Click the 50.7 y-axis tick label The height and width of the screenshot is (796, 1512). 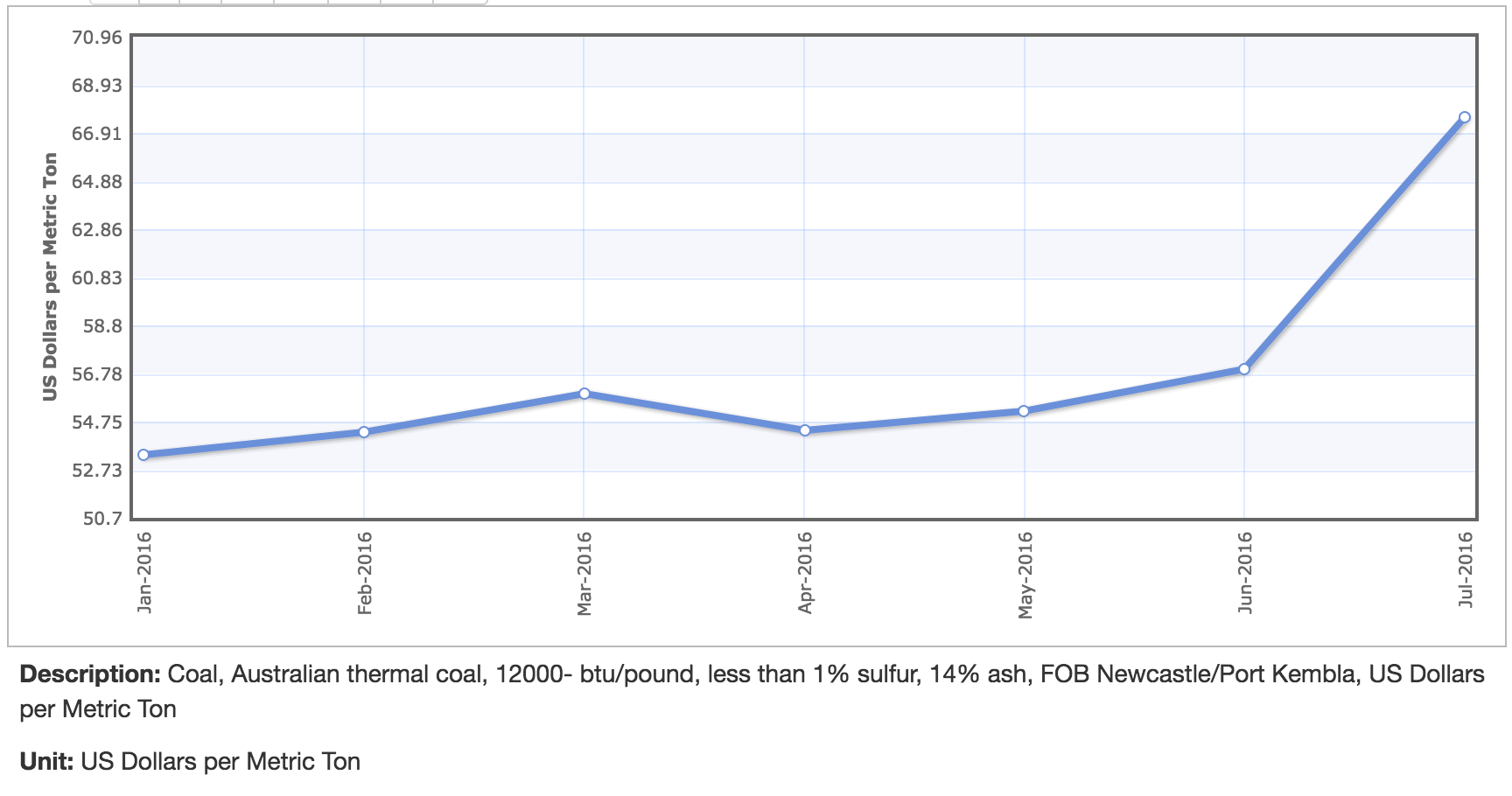102,519
